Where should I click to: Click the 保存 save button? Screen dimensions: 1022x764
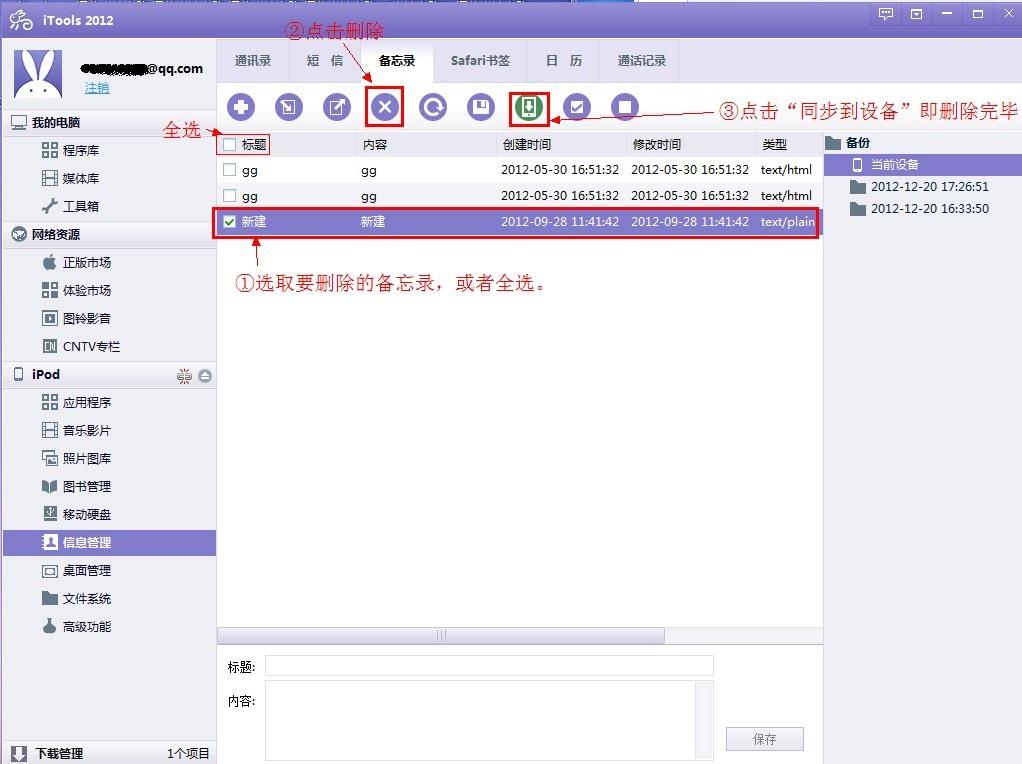[x=764, y=739]
